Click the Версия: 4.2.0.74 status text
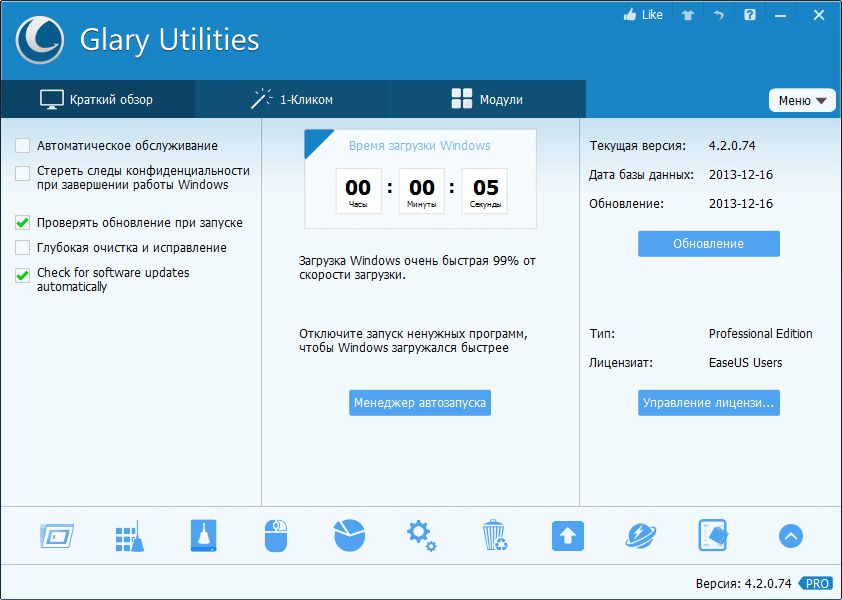 pyautogui.click(x=743, y=583)
